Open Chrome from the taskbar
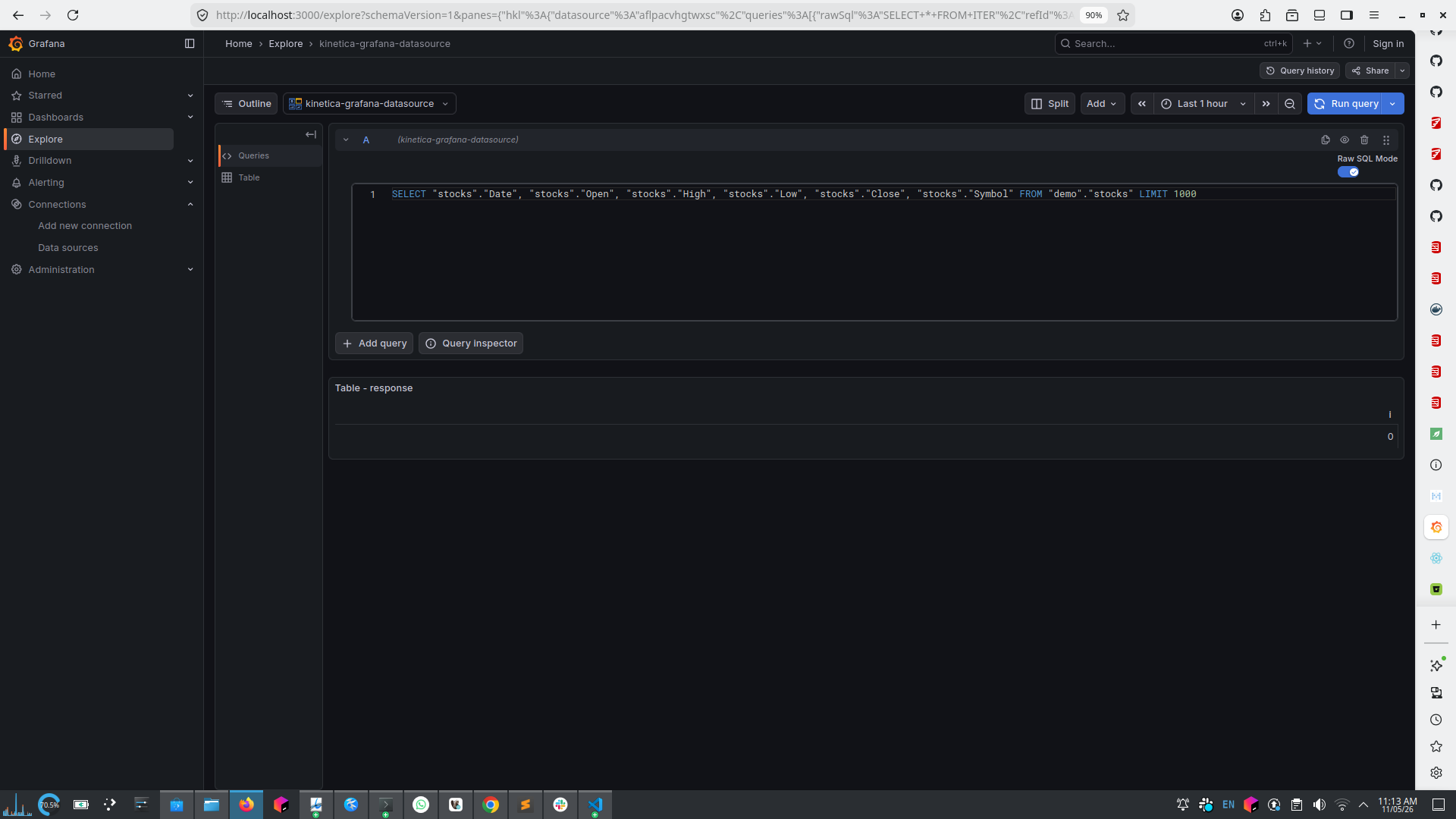Image resolution: width=1456 pixels, height=819 pixels. click(491, 805)
